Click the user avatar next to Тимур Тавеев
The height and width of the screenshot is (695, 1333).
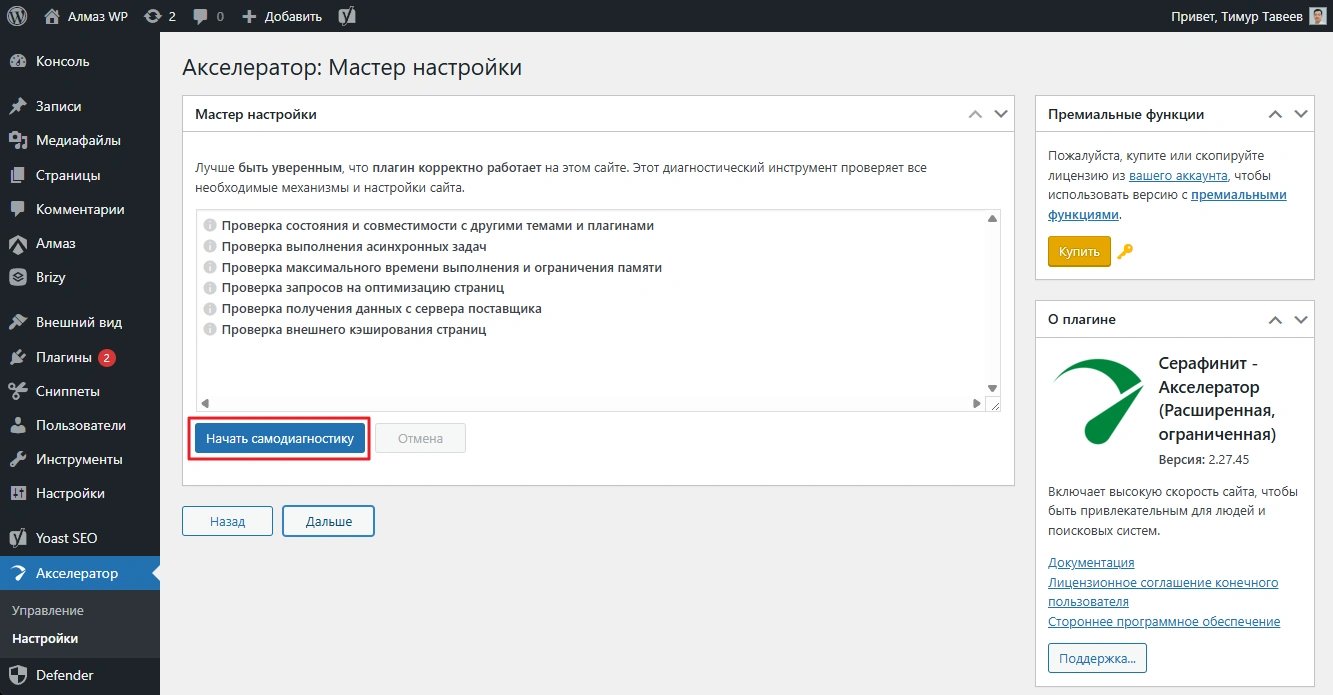coord(1318,16)
